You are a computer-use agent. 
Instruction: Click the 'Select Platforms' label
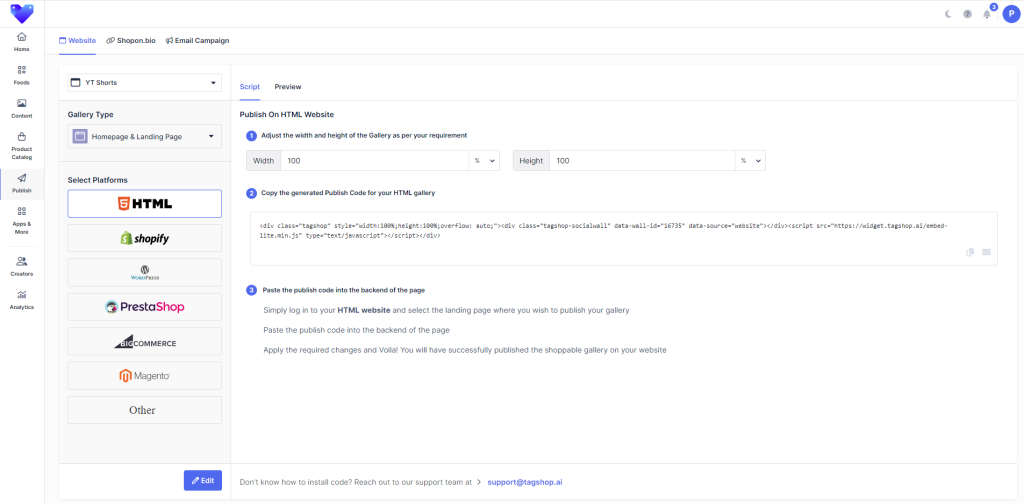(97, 180)
